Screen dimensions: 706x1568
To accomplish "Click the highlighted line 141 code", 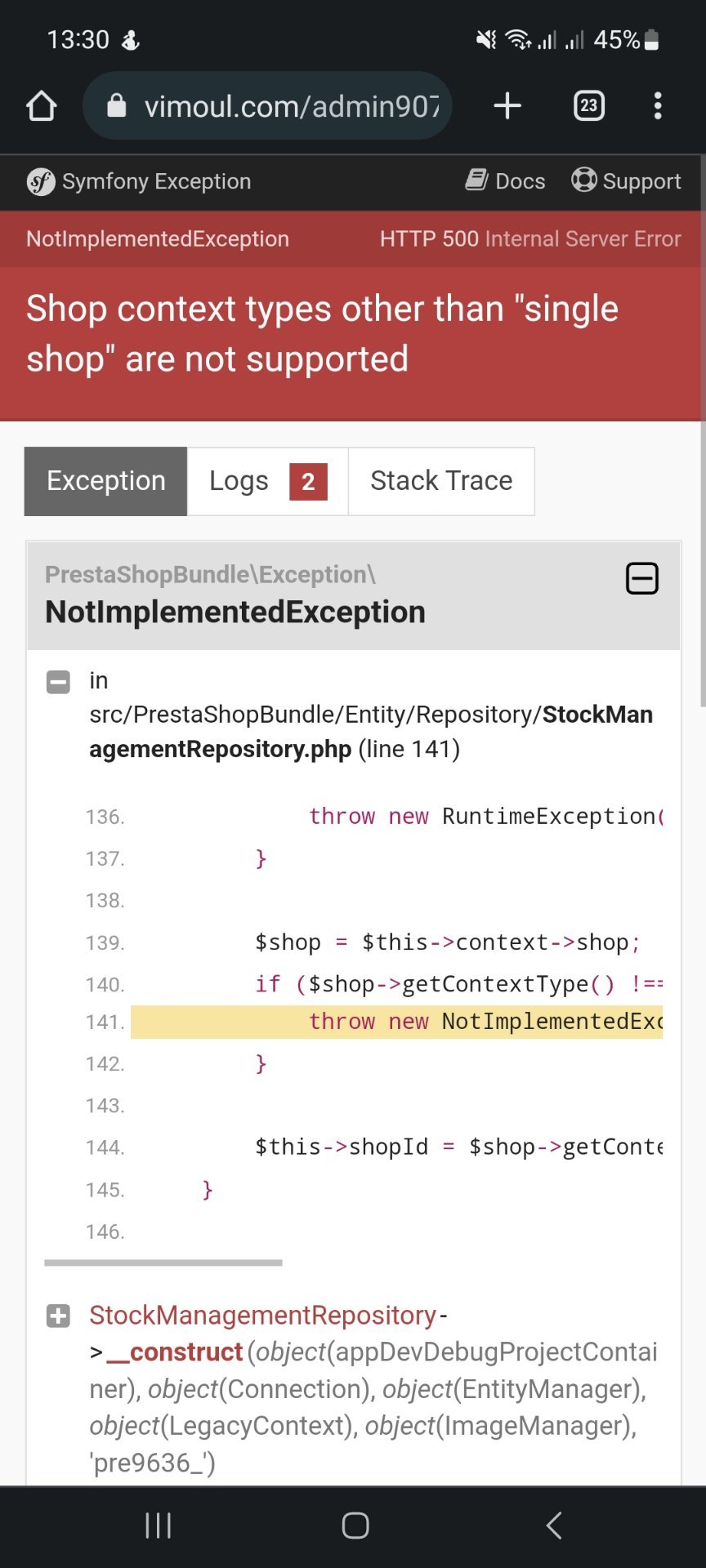I will pyautogui.click(x=396, y=1022).
